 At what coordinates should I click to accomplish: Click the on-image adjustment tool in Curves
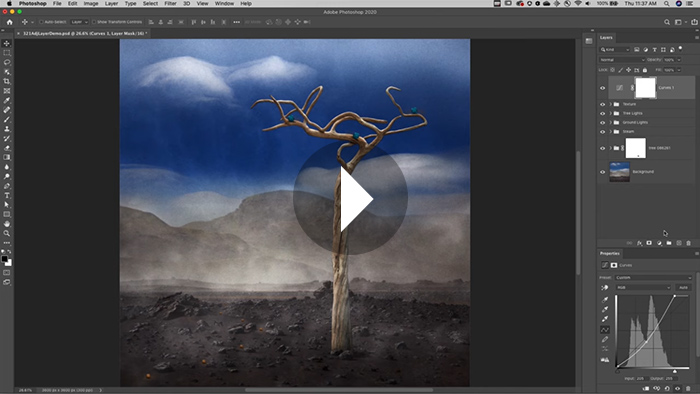coord(604,288)
